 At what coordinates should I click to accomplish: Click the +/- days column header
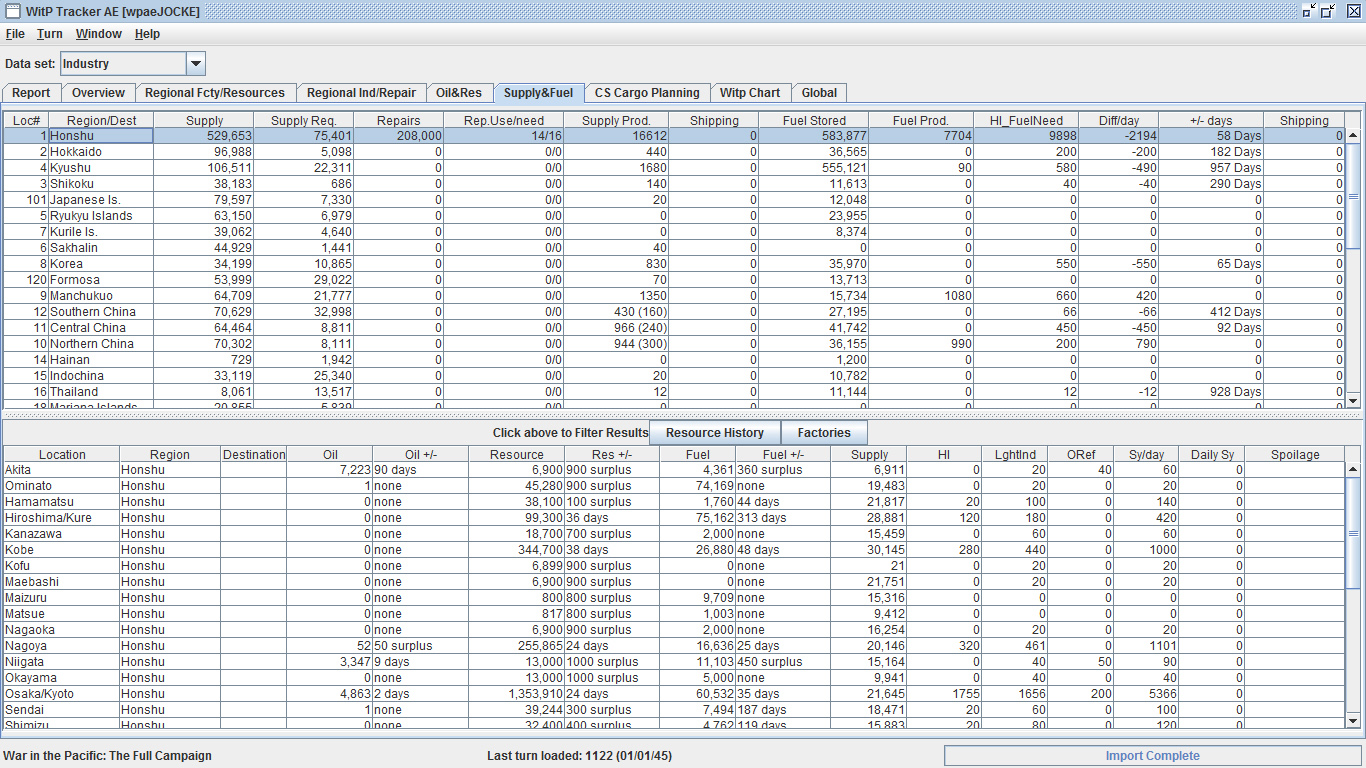[1211, 120]
